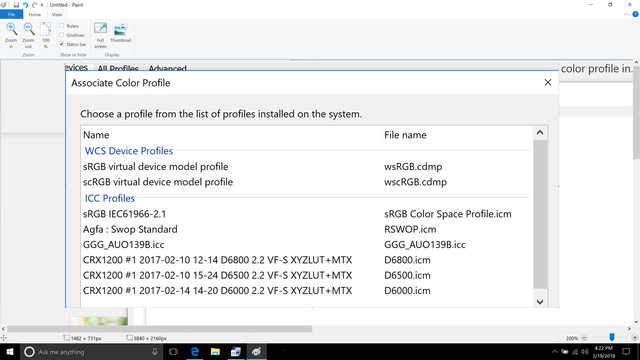
Task: Uncheck the Status bar checkbox
Action: click(62, 44)
